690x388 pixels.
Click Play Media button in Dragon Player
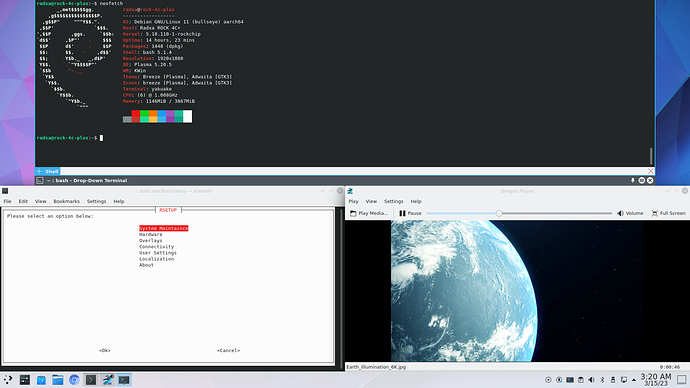(369, 213)
